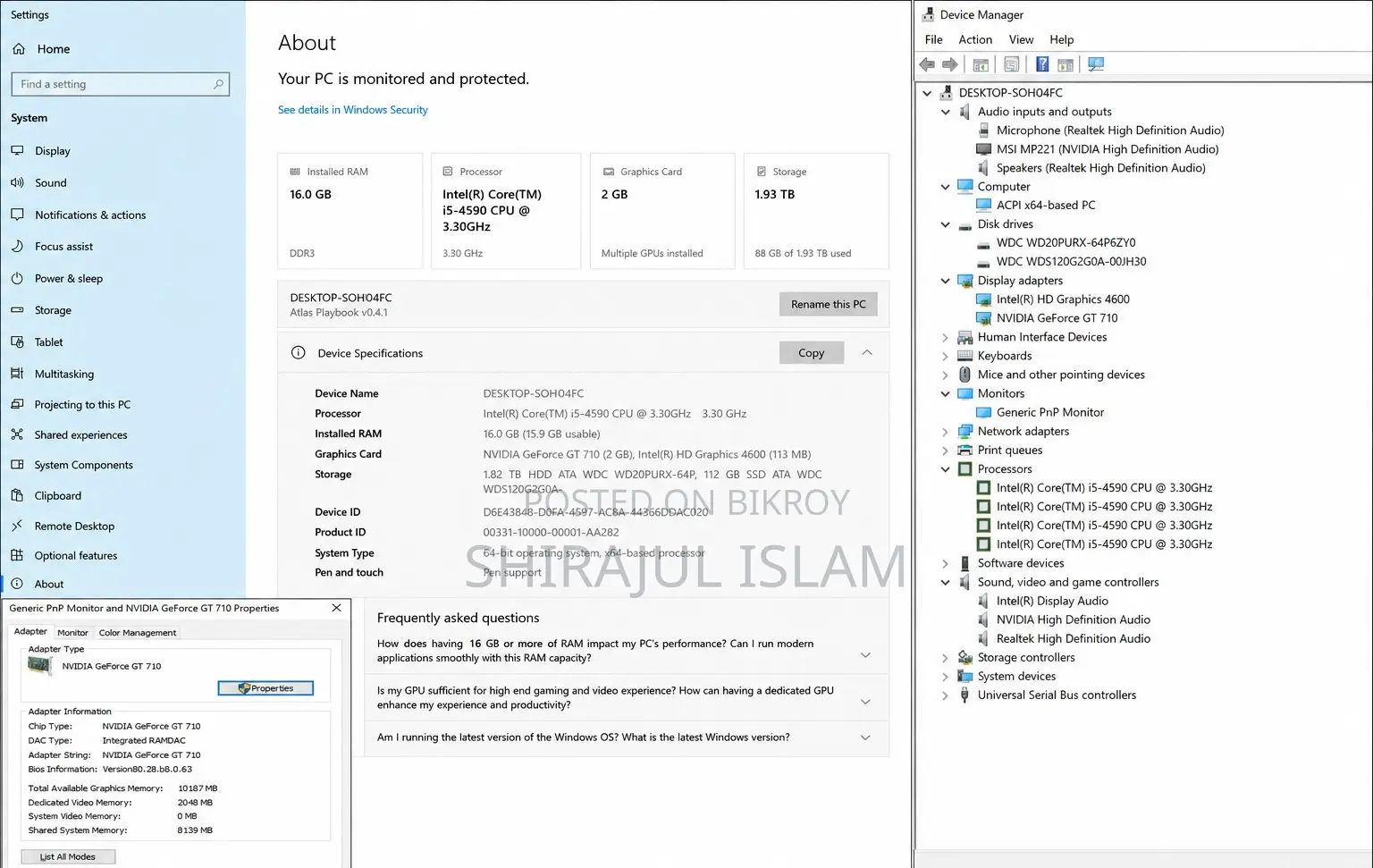This screenshot has width=1373, height=868.
Task: Collapse the Disk drives node
Action: [x=946, y=224]
